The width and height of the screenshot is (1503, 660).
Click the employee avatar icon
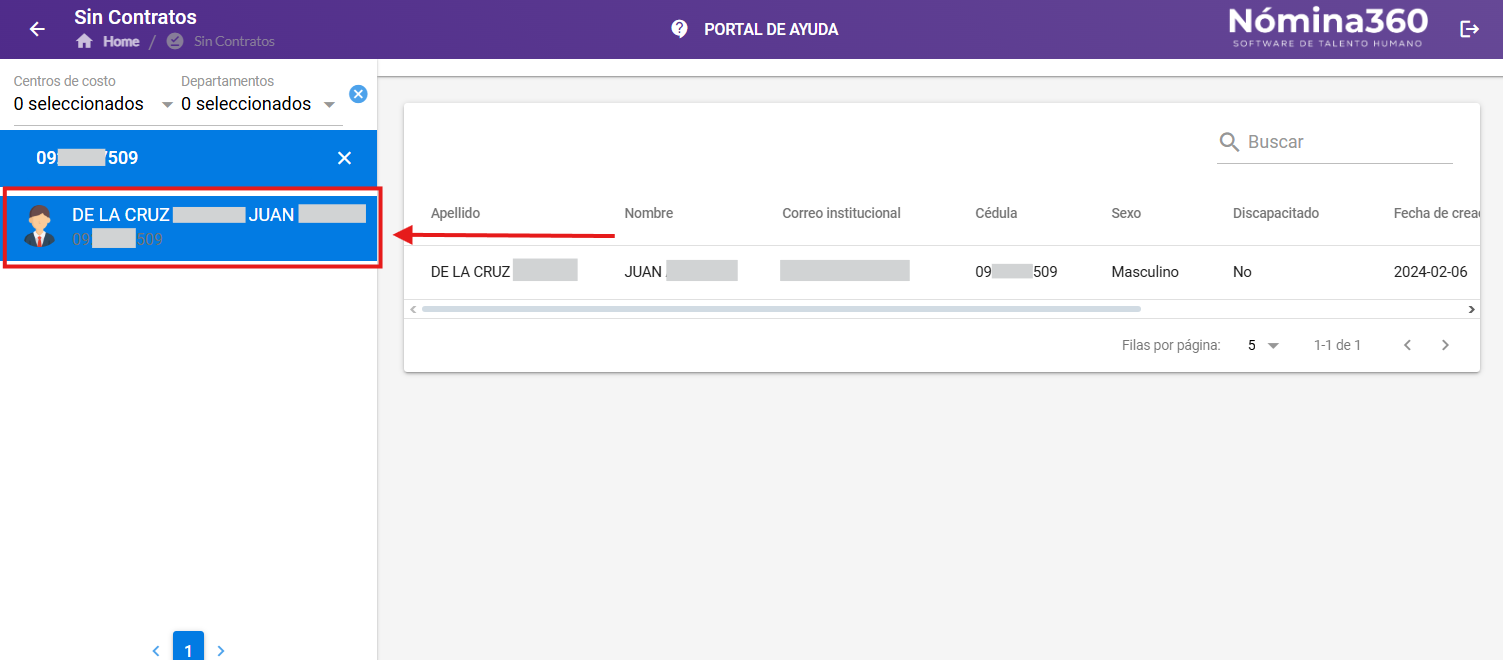coord(39,227)
